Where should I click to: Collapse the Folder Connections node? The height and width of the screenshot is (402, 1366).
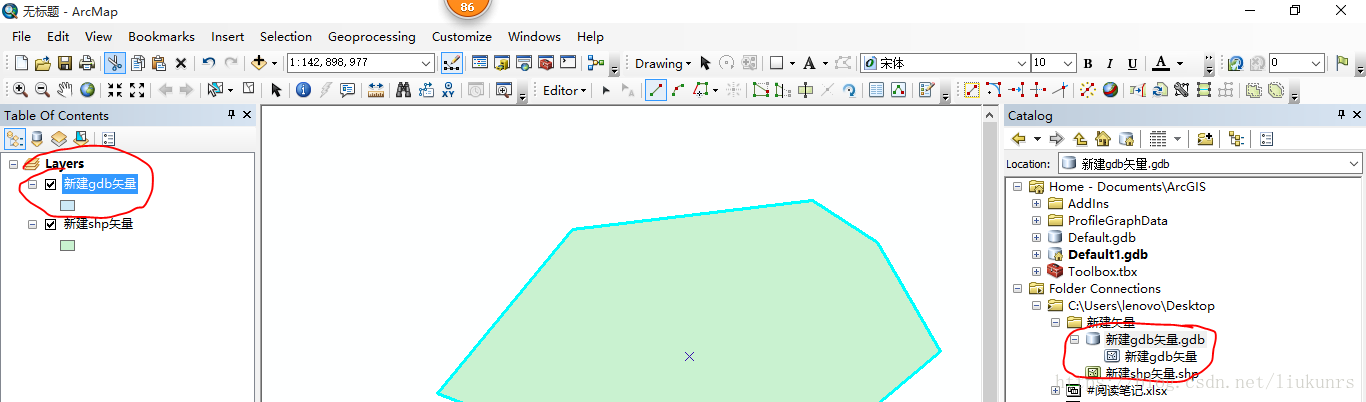pyautogui.click(x=1018, y=289)
